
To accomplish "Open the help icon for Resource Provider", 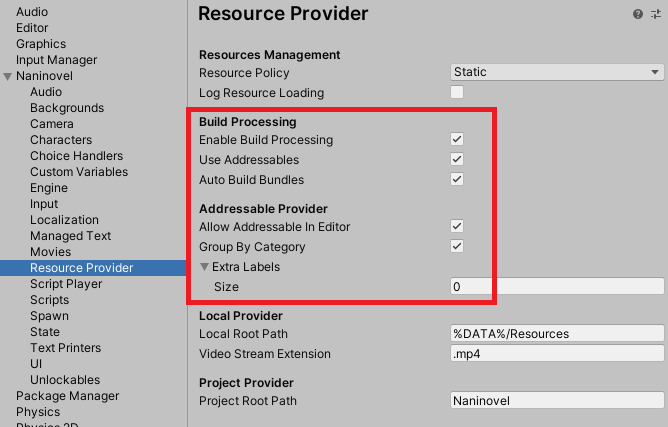I will coord(638,15).
